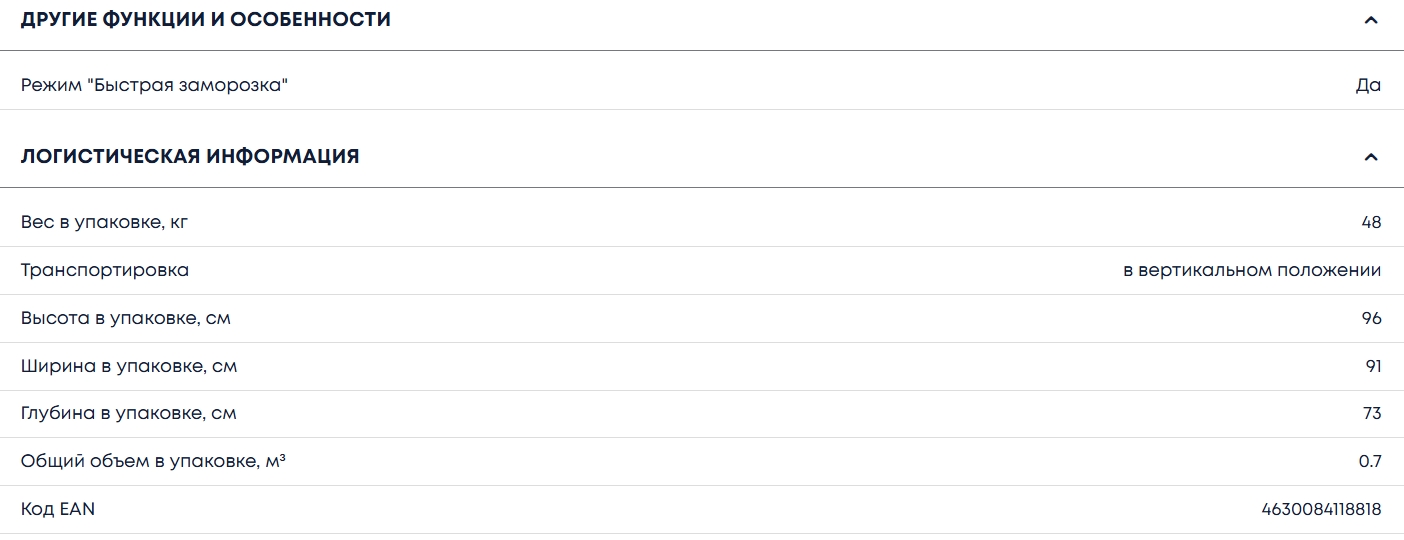Select the "в вертикальном положении" value

(x=1252, y=270)
